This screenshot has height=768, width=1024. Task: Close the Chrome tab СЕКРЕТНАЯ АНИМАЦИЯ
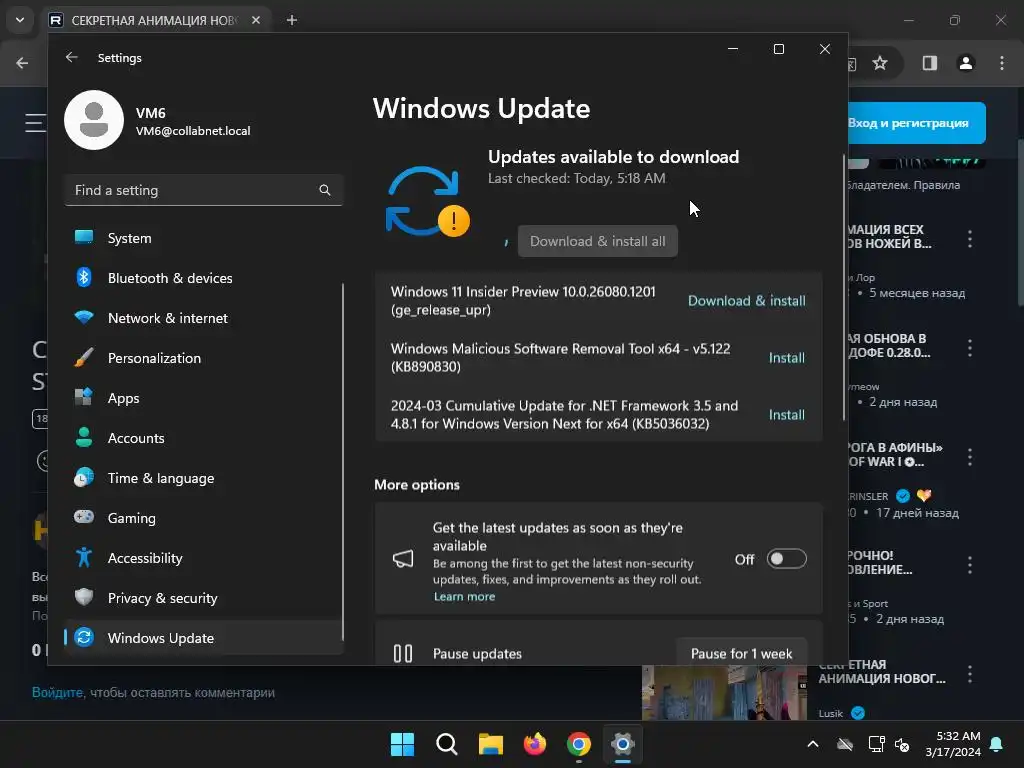[x=256, y=20]
